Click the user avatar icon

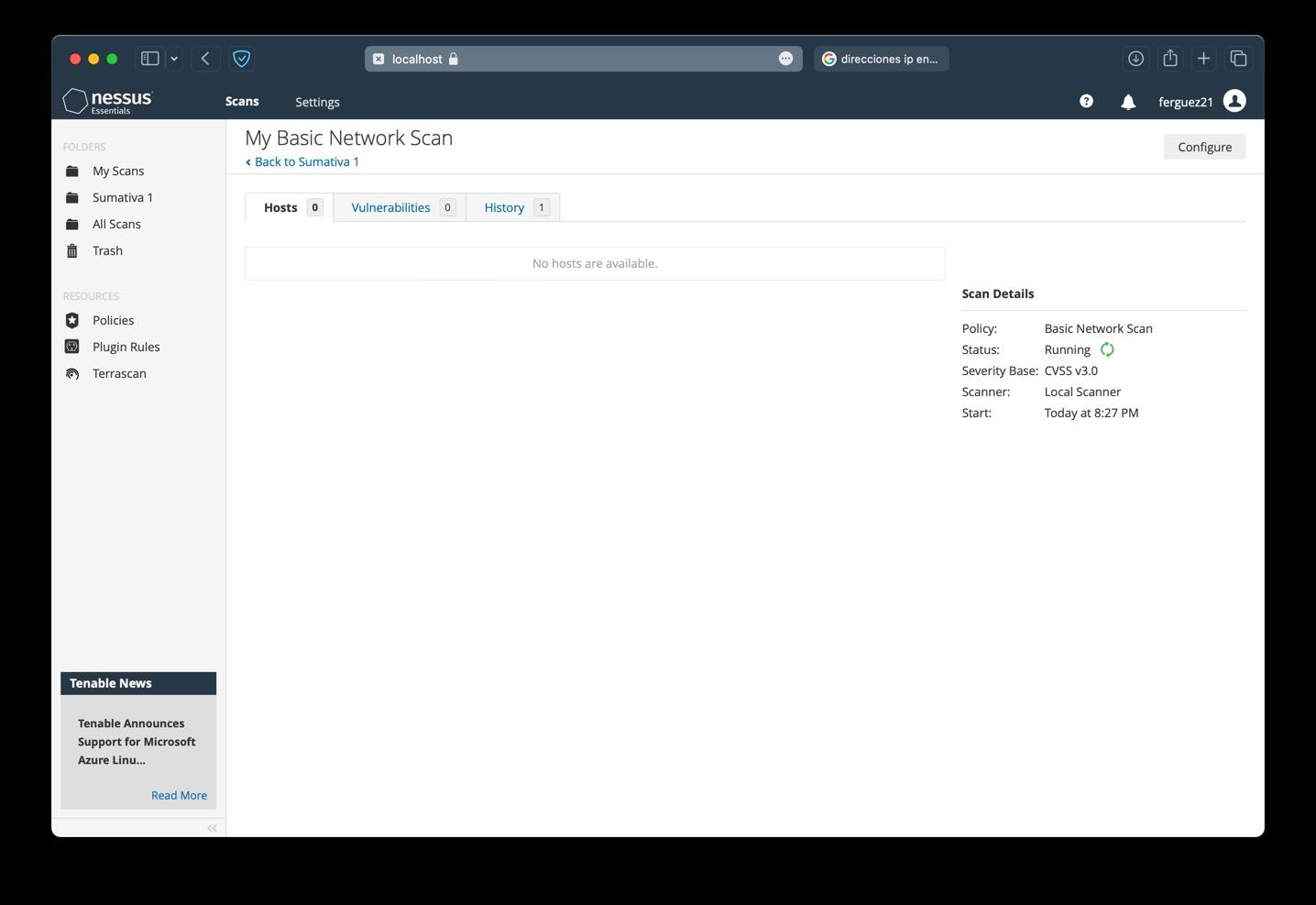point(1234,101)
